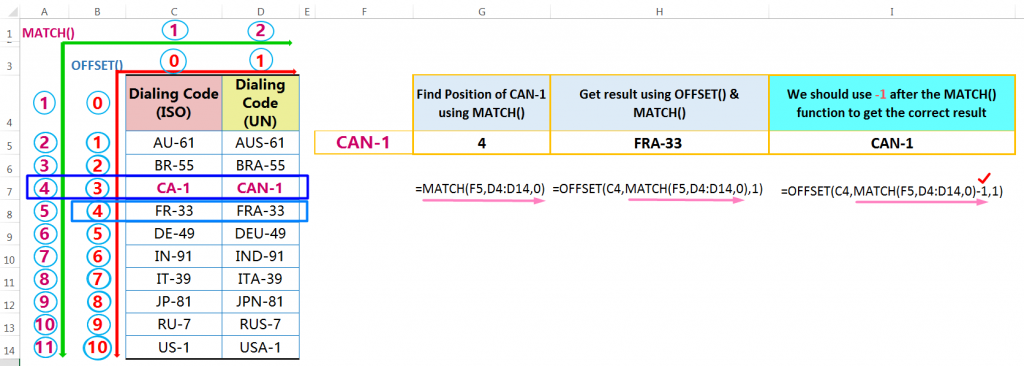Image resolution: width=1024 pixels, height=366 pixels.
Task: Click the red circled 0 above column C
Action: click(x=173, y=61)
